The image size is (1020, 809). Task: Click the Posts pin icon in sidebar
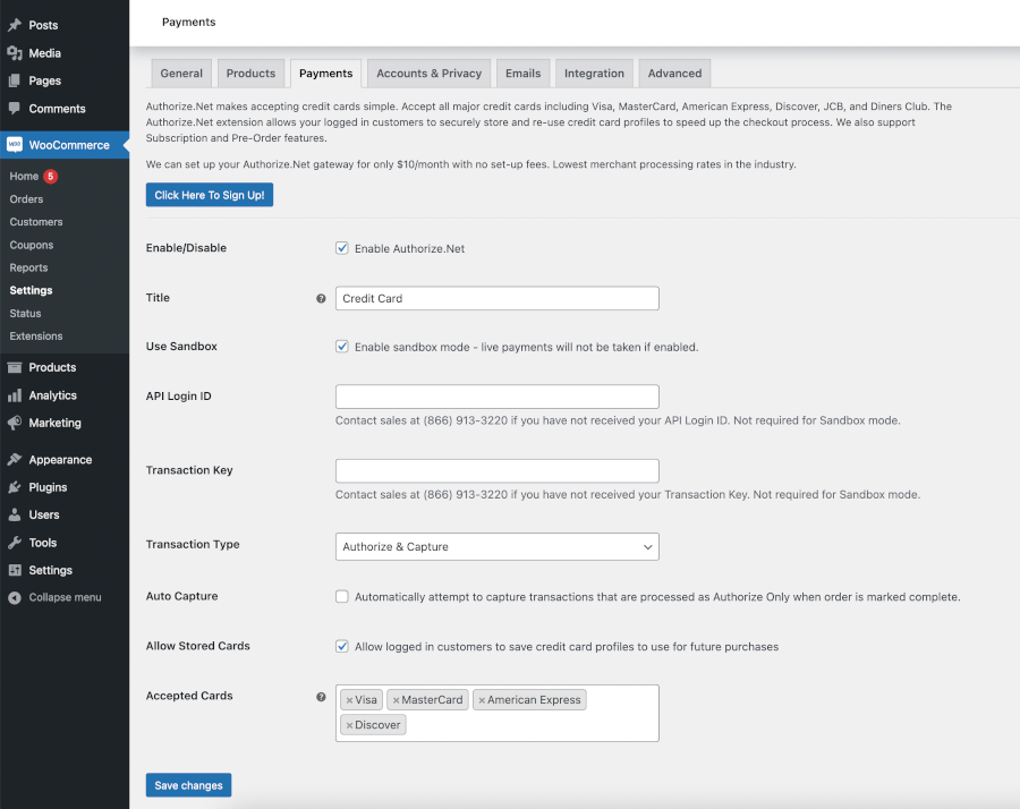coord(15,25)
